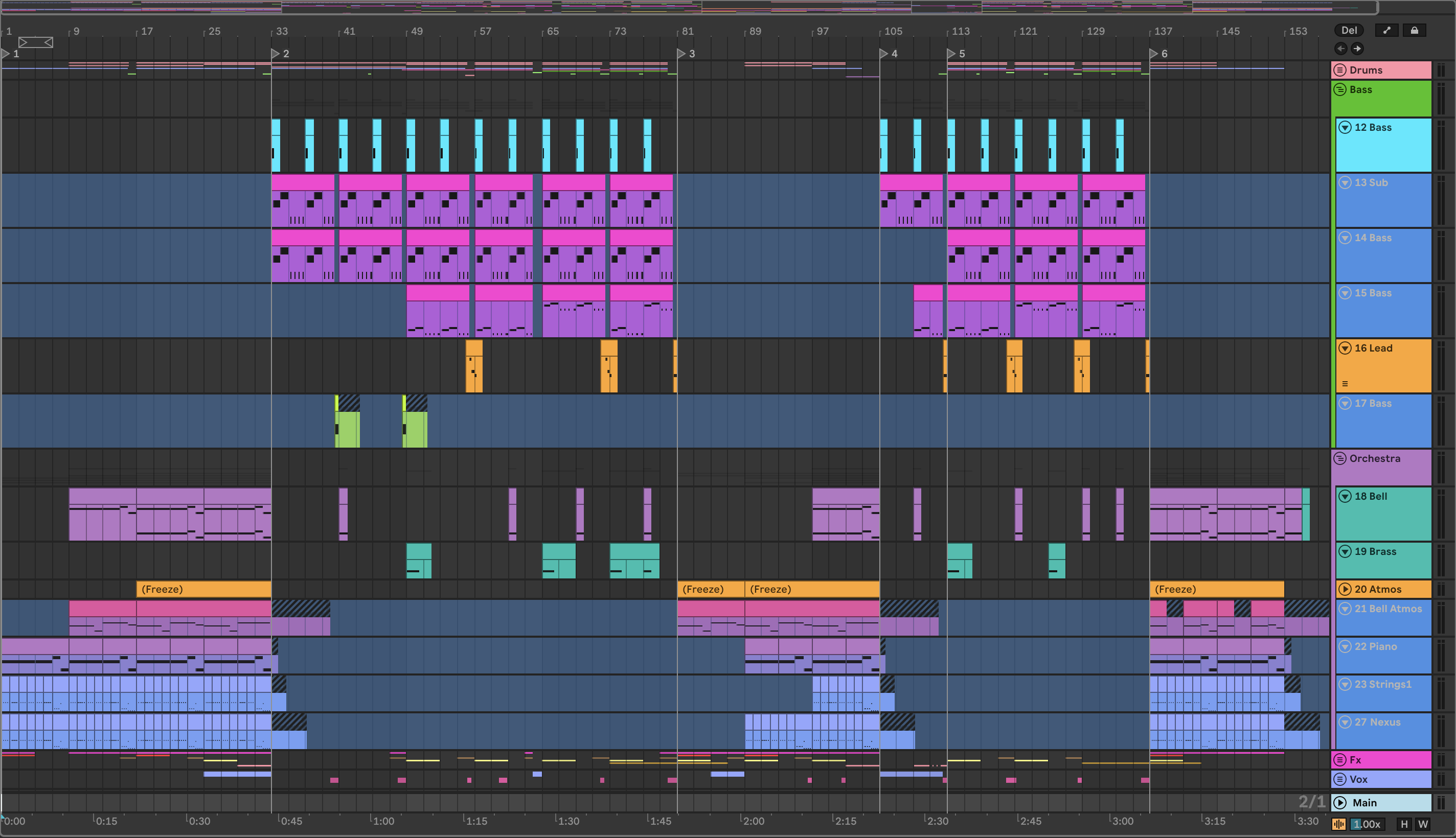Select the first (Freeze) clip on 20 Atmos
The width and height of the screenshot is (1456, 838).
[204, 589]
